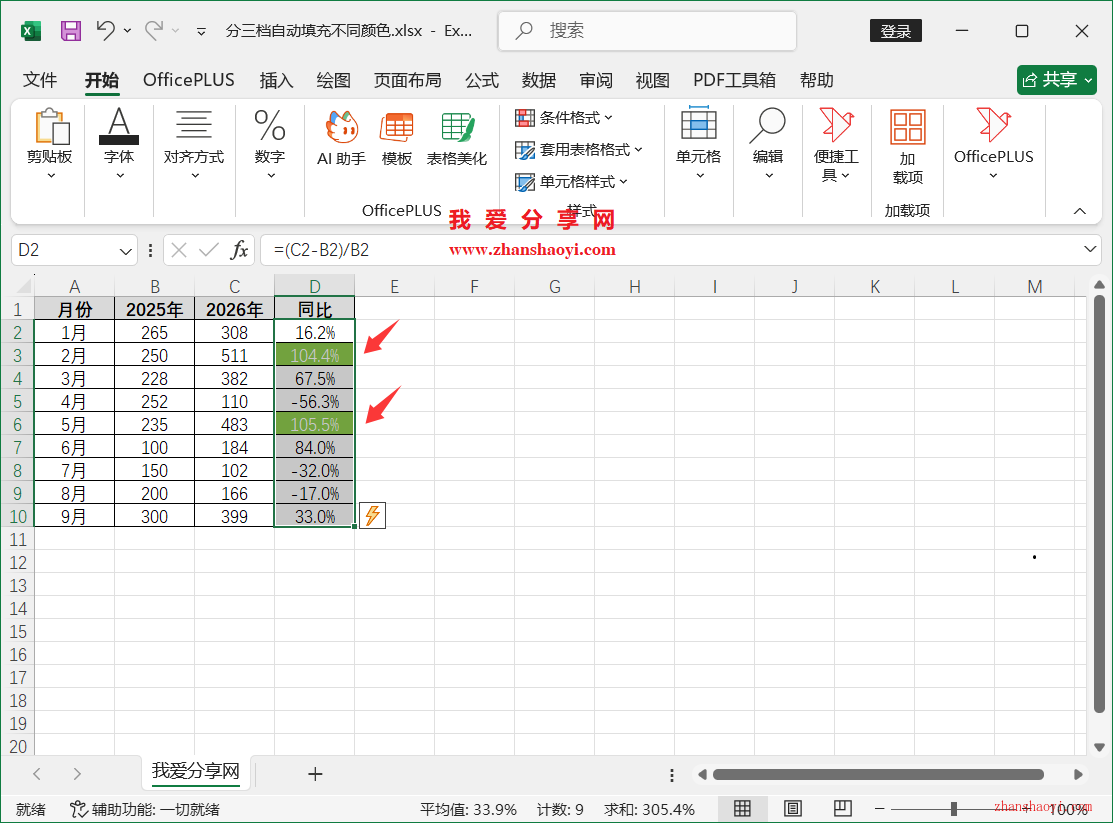Select row 5 header

[17, 402]
